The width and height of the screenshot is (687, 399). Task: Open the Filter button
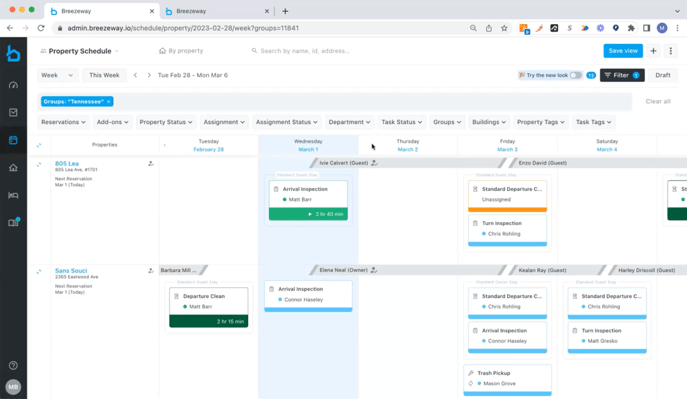[622, 75]
